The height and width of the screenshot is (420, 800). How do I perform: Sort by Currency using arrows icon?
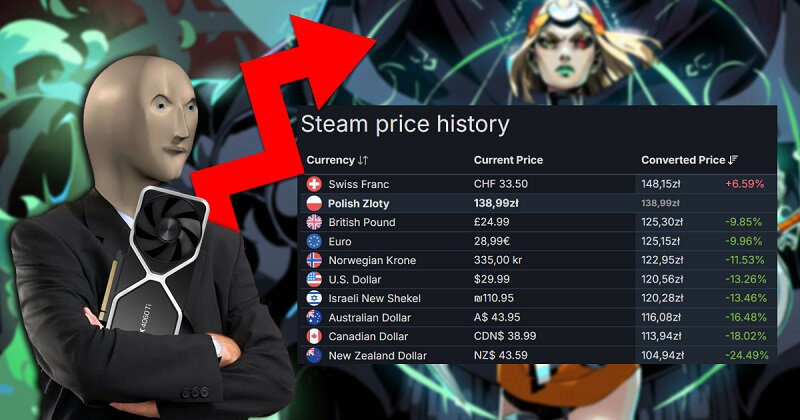click(363, 160)
